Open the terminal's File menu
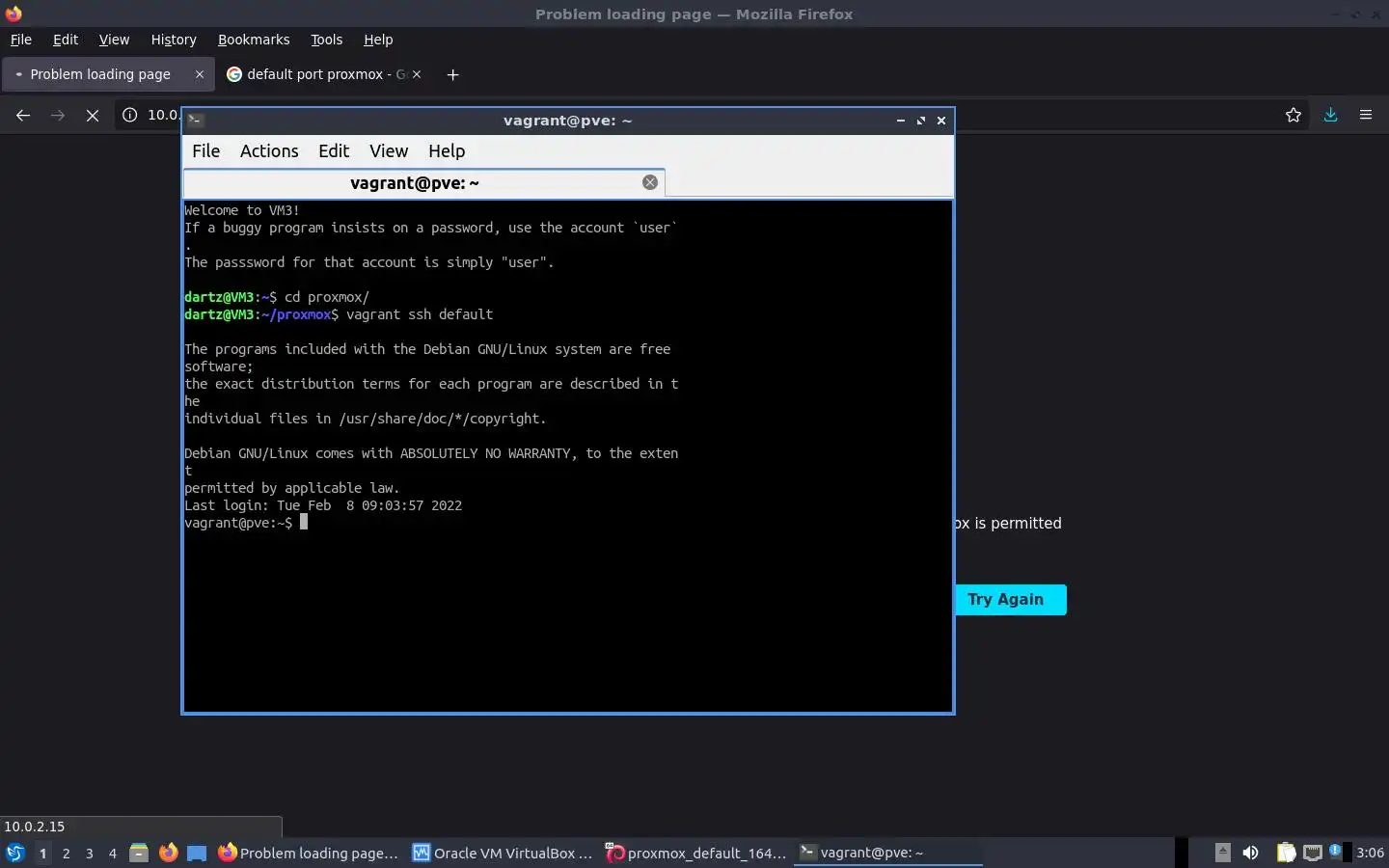Screen dimensions: 1389x868 click(206, 151)
